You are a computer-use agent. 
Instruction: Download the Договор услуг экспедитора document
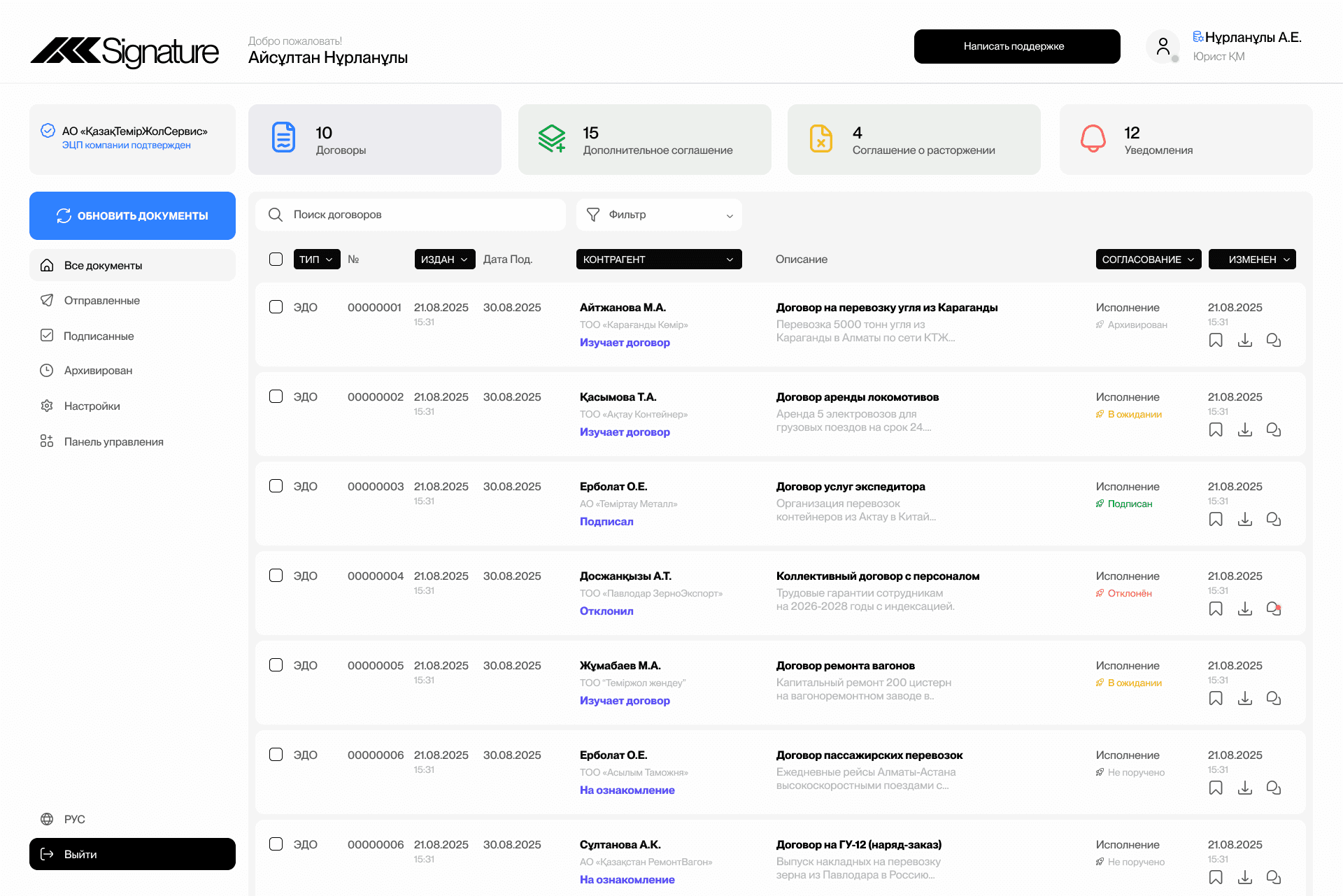point(1245,519)
